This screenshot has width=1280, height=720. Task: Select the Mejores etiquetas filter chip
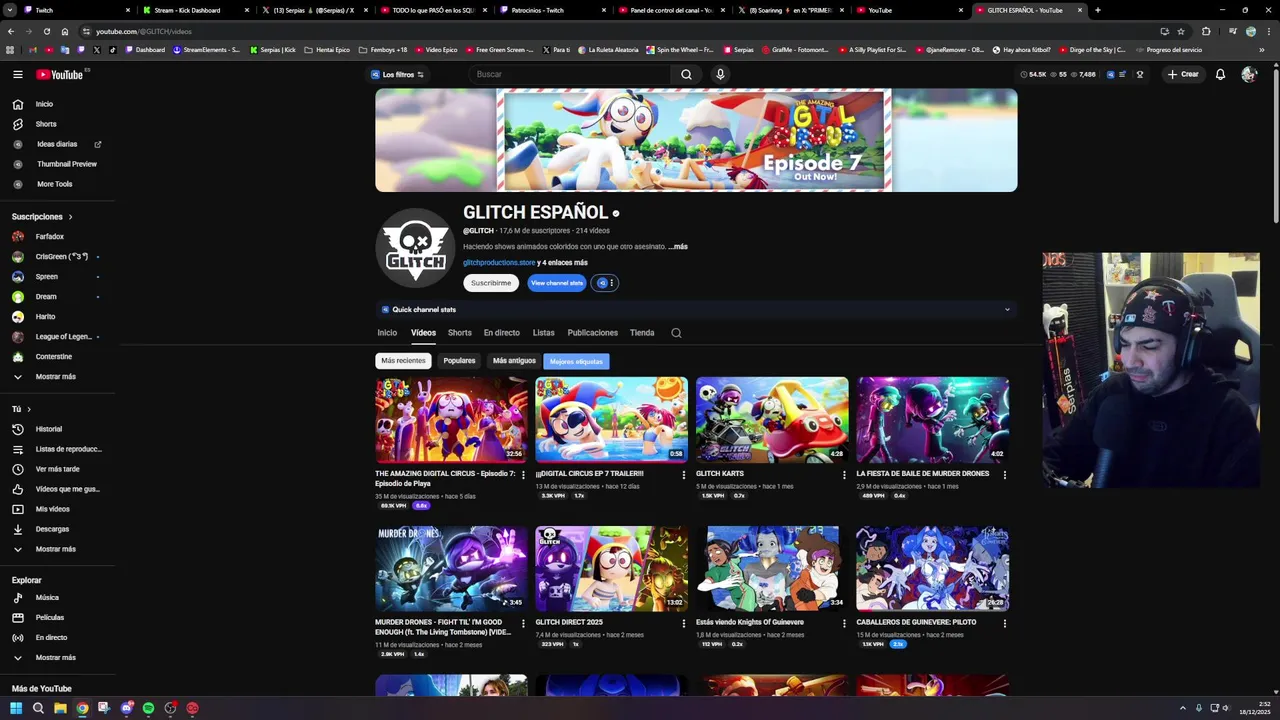[576, 361]
